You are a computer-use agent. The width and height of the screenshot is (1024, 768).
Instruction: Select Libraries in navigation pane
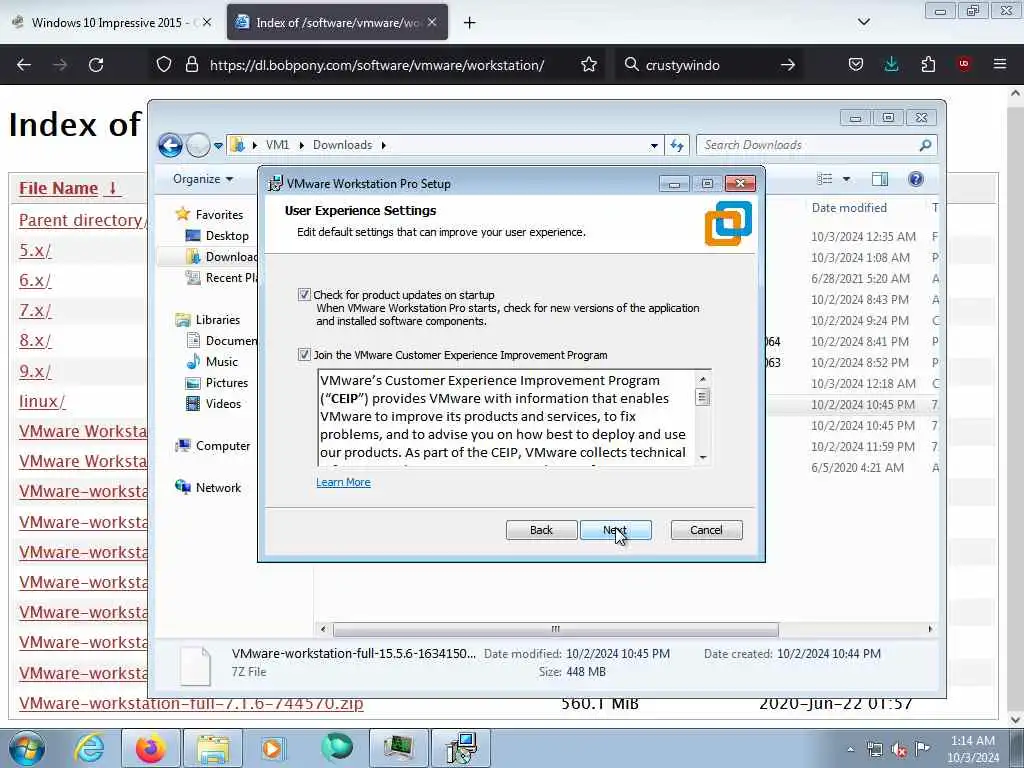click(217, 319)
